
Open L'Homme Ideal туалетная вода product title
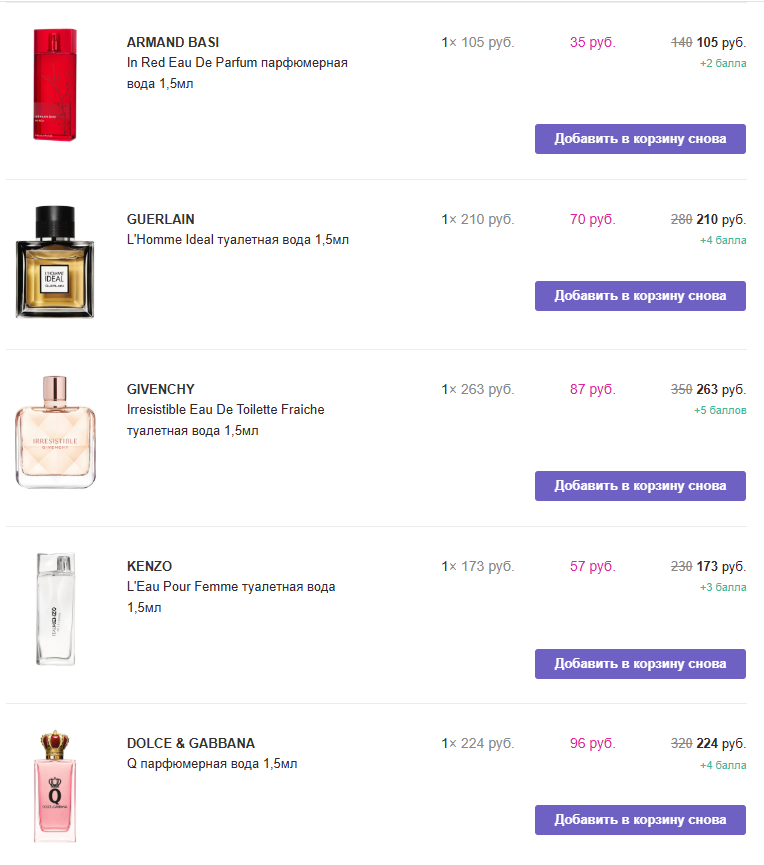tap(237, 240)
